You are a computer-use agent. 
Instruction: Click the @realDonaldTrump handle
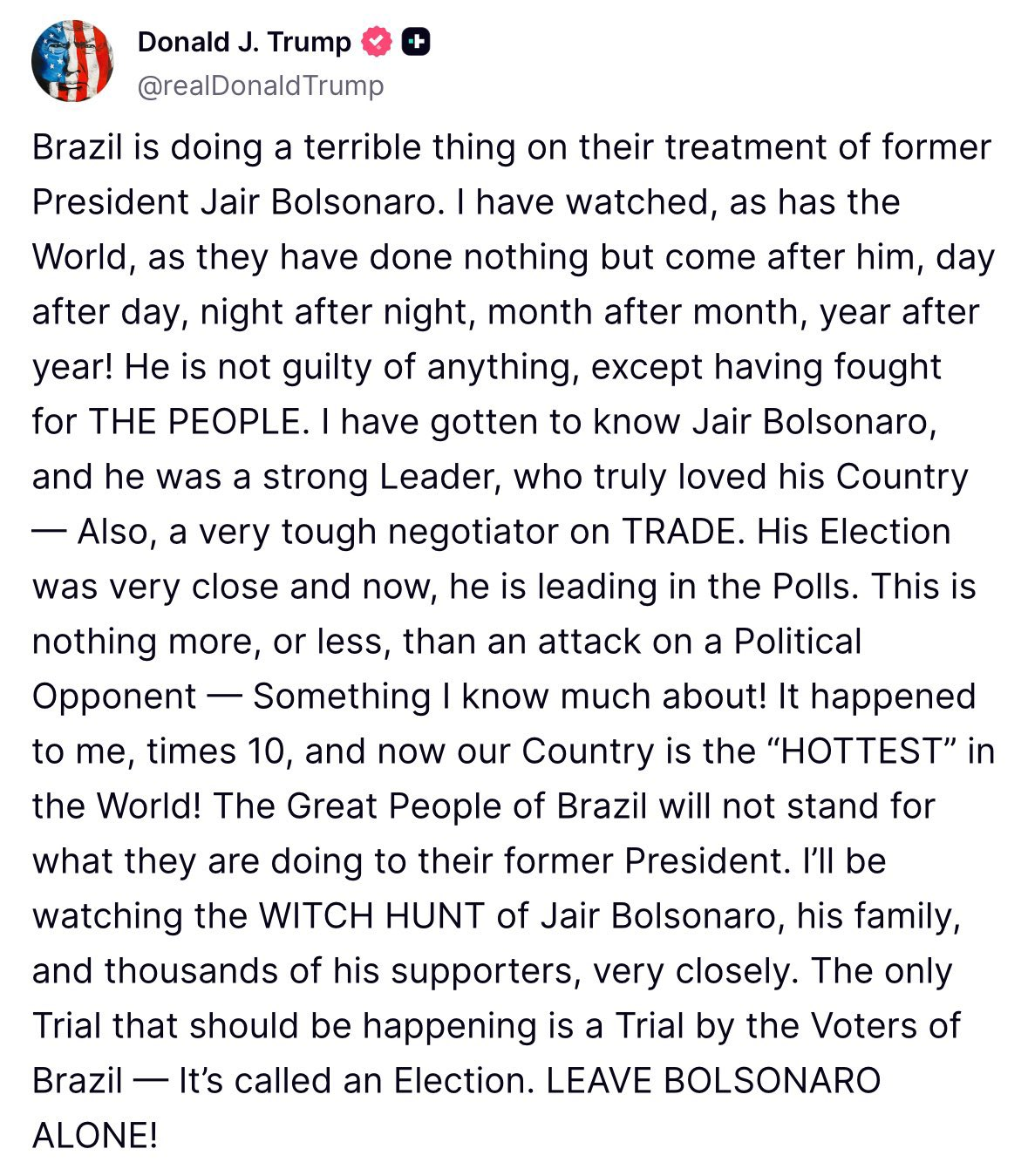click(x=261, y=85)
